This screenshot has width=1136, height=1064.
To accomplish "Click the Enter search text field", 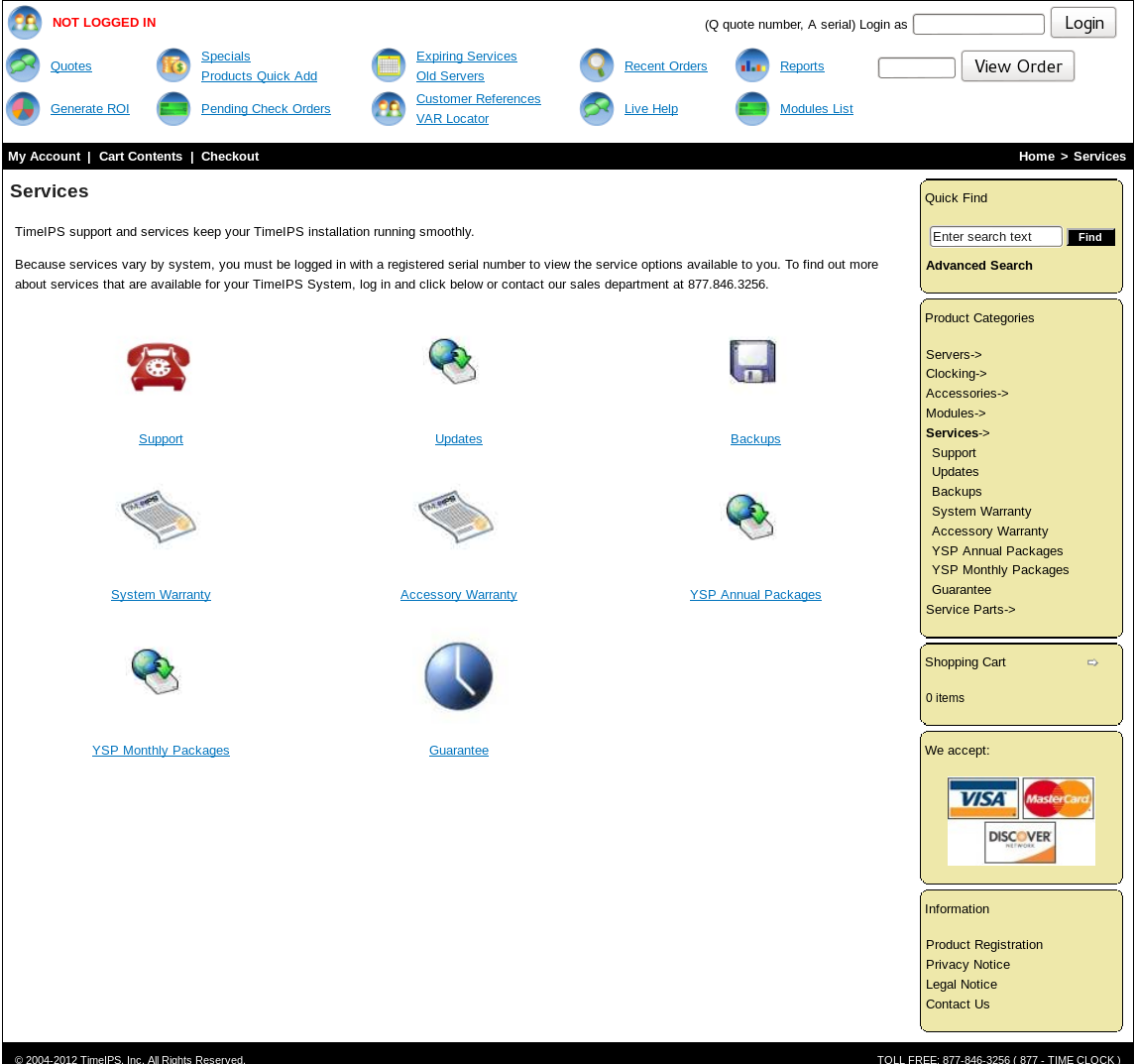I will (x=995, y=237).
